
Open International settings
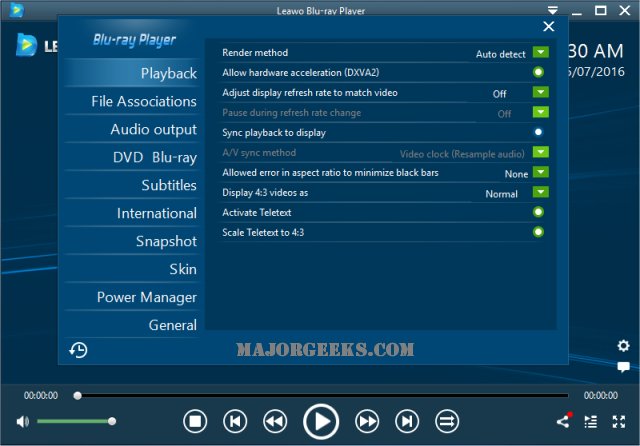tap(132, 213)
